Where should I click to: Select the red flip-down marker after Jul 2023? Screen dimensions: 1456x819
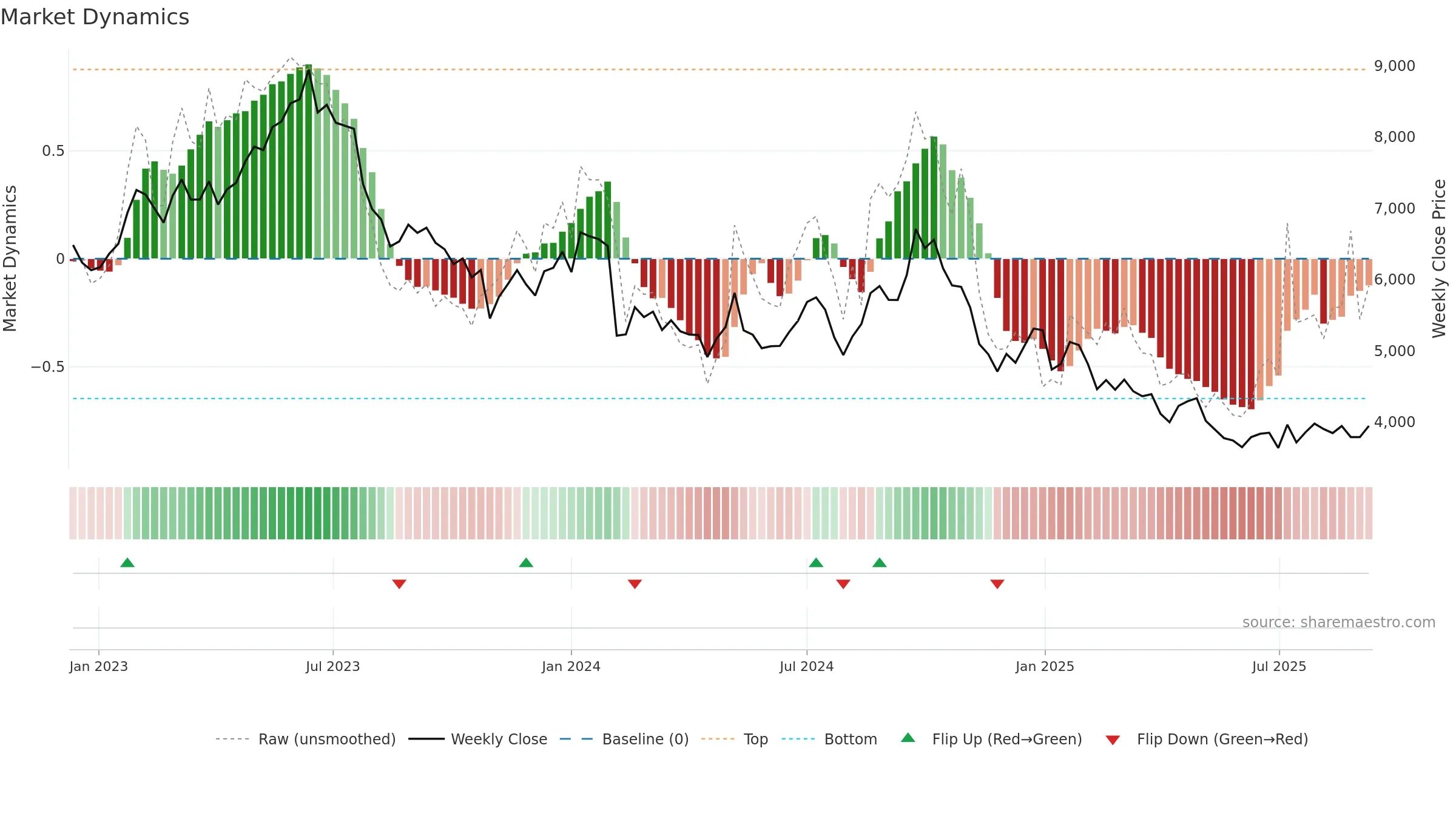(x=399, y=584)
